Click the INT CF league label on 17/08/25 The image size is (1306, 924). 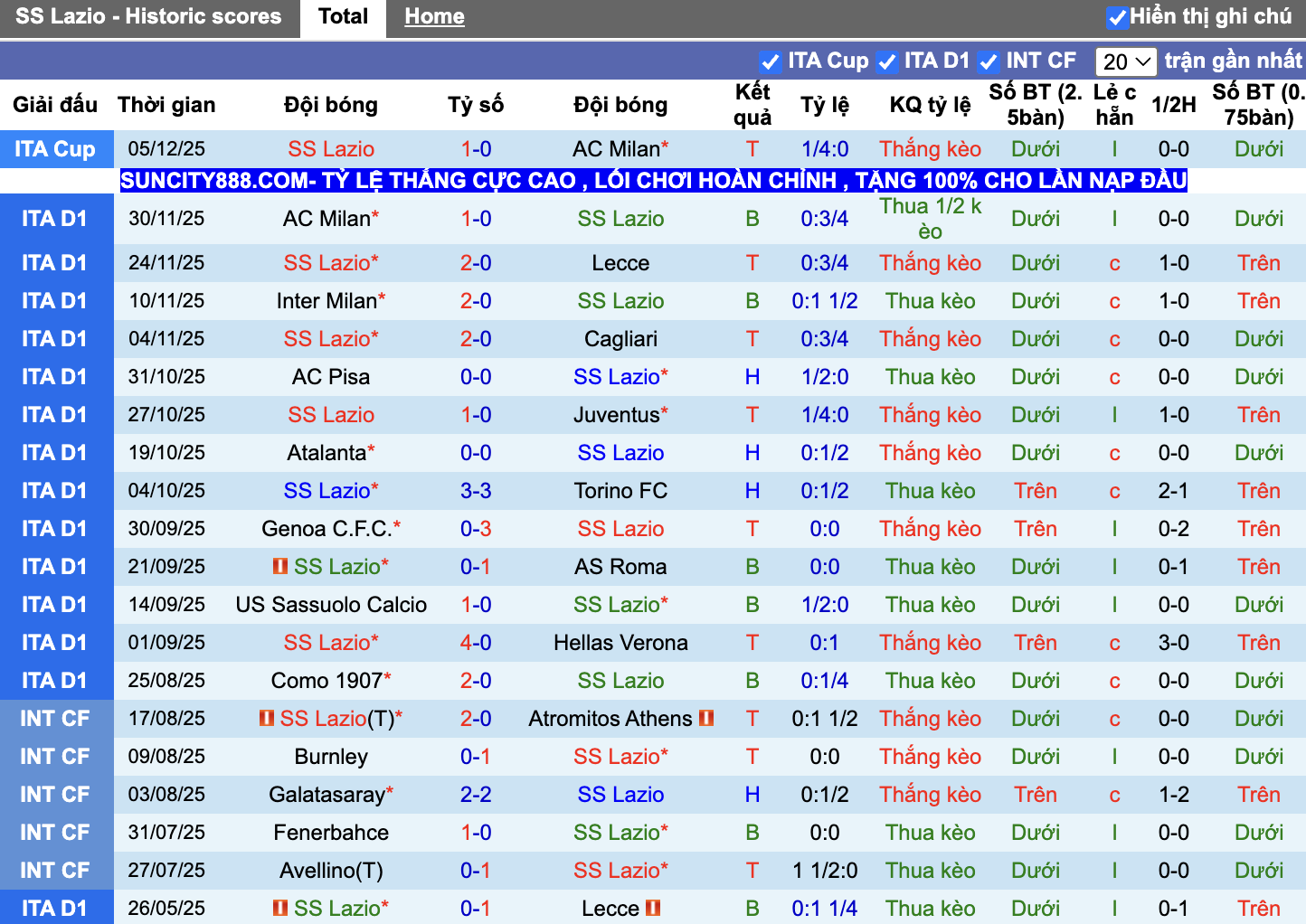pos(55,719)
